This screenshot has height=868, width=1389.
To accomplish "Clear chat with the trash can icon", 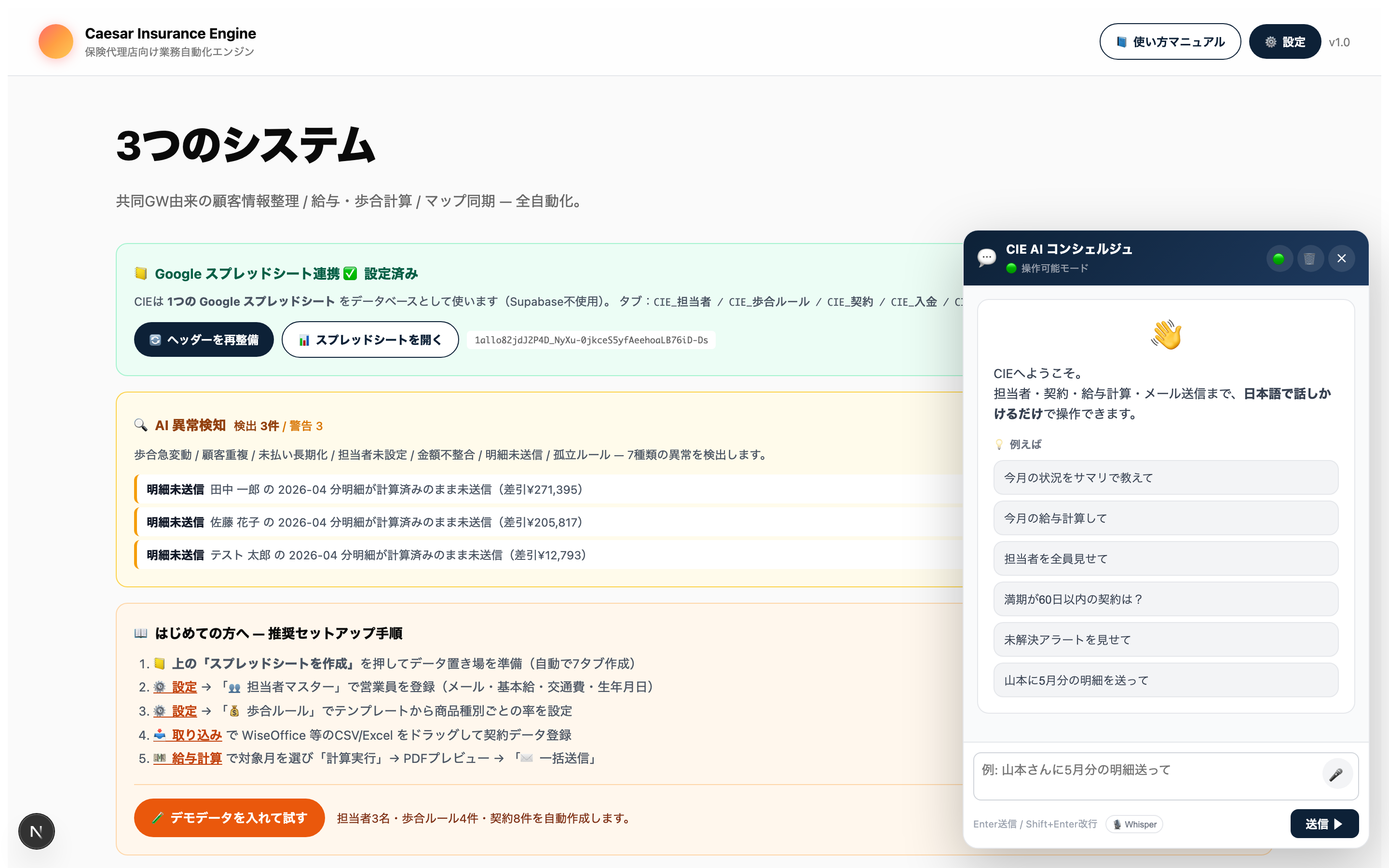I will tap(1310, 258).
